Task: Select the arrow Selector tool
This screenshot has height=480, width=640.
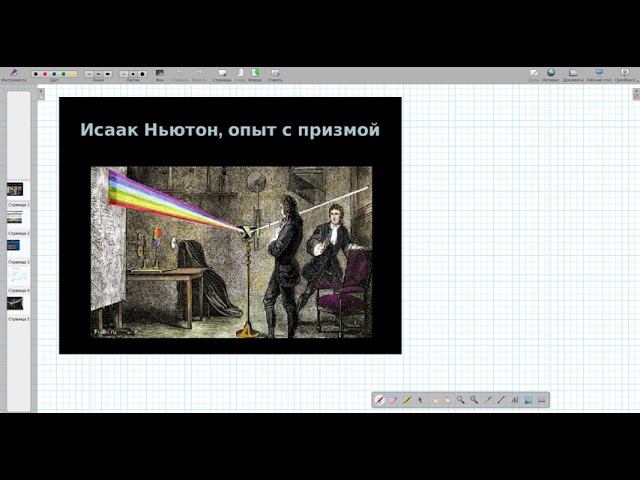Action: 420,400
